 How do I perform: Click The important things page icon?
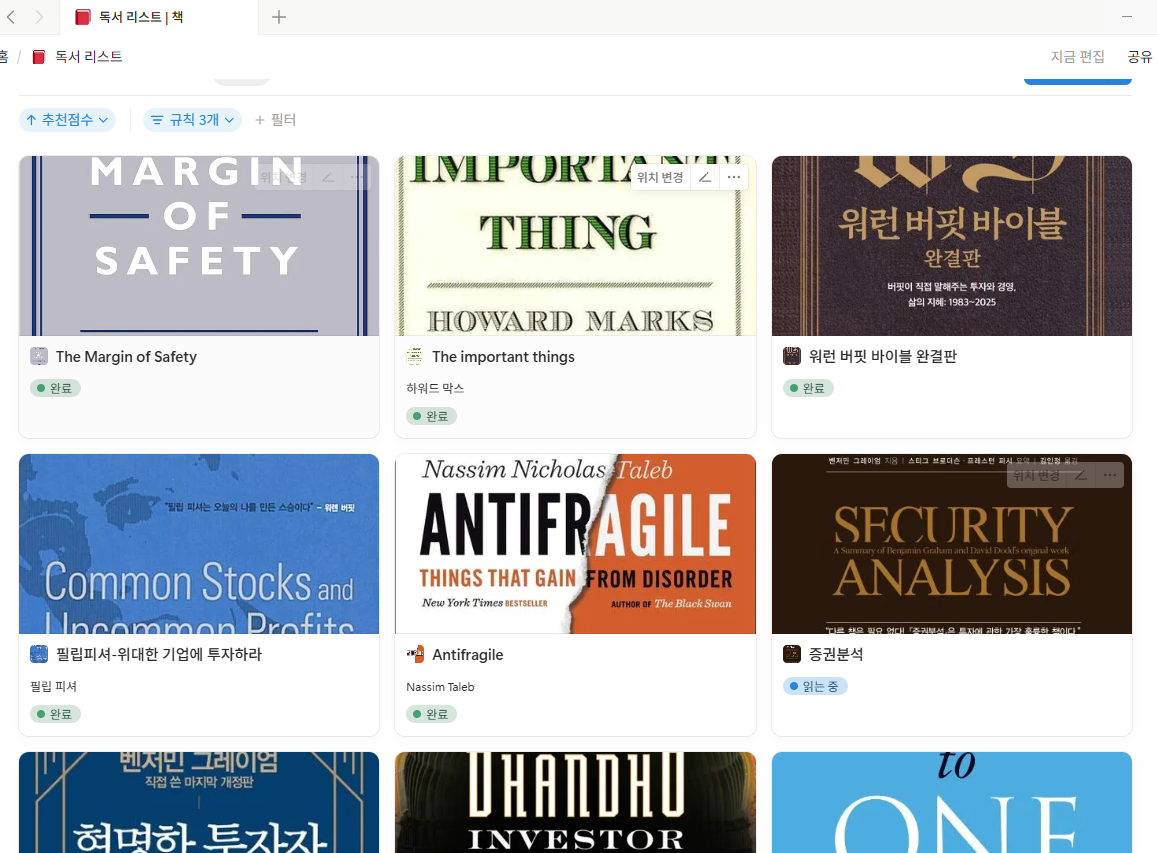[x=415, y=356]
